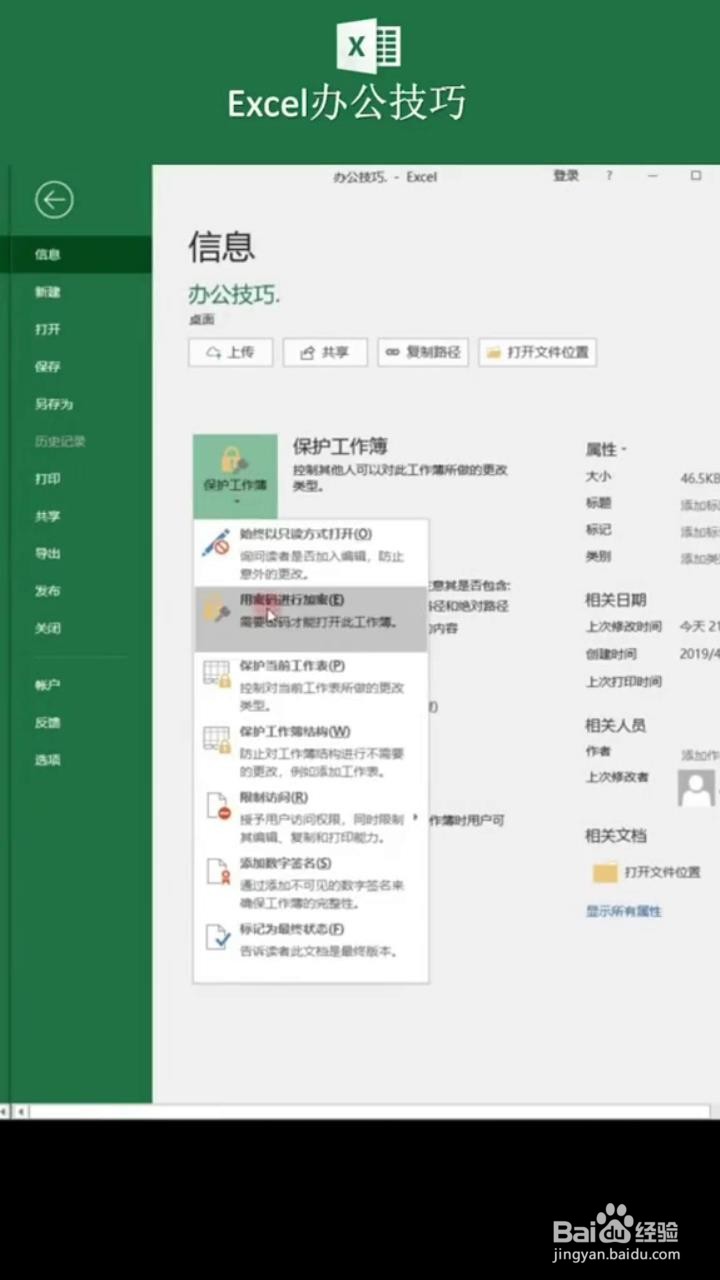This screenshot has height=1280, width=720.
Task: Click the back arrow circle icon
Action: 54,200
